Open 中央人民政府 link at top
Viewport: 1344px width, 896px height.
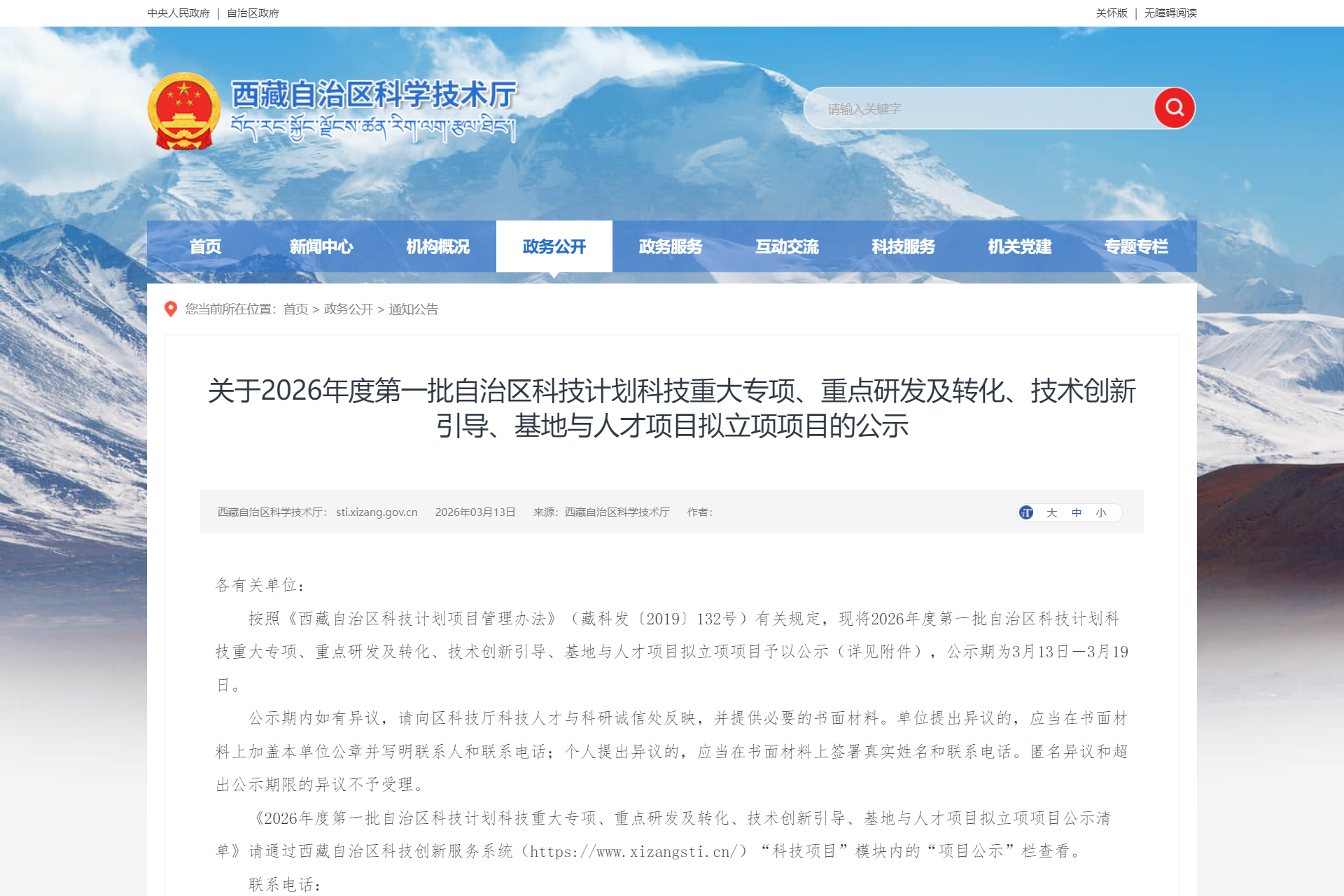tap(178, 13)
